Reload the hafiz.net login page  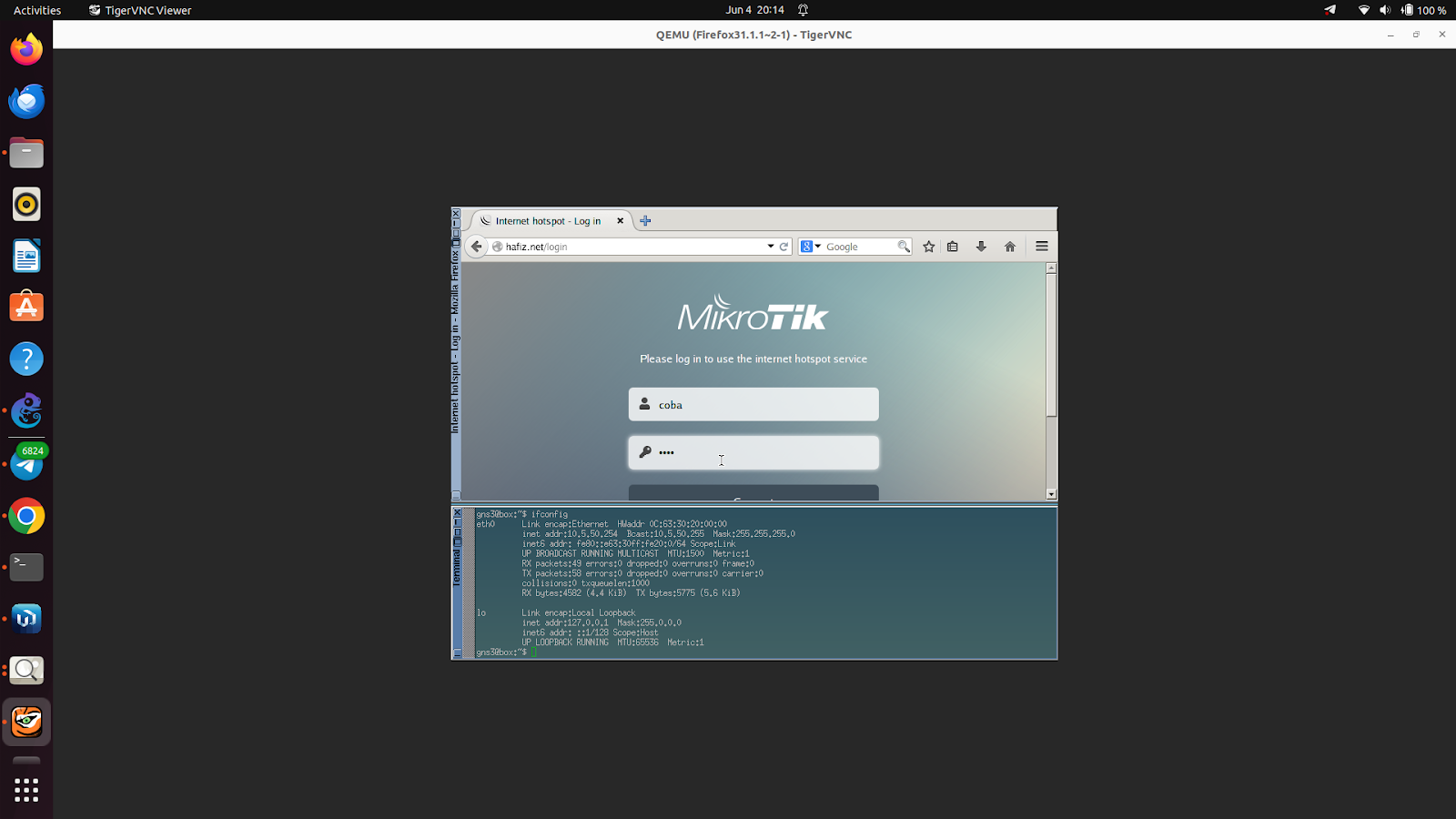click(x=784, y=247)
